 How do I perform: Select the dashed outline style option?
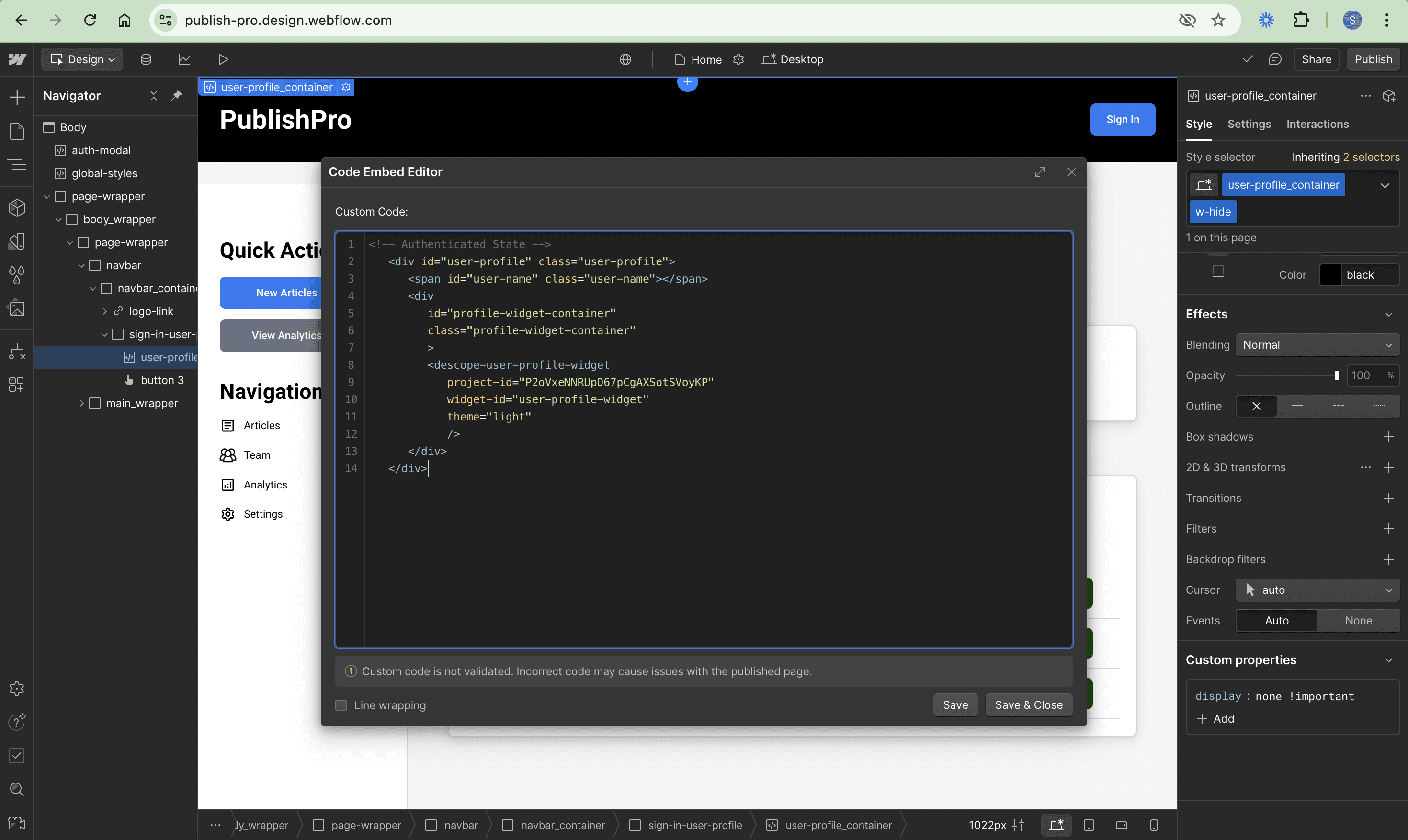[x=1339, y=406]
